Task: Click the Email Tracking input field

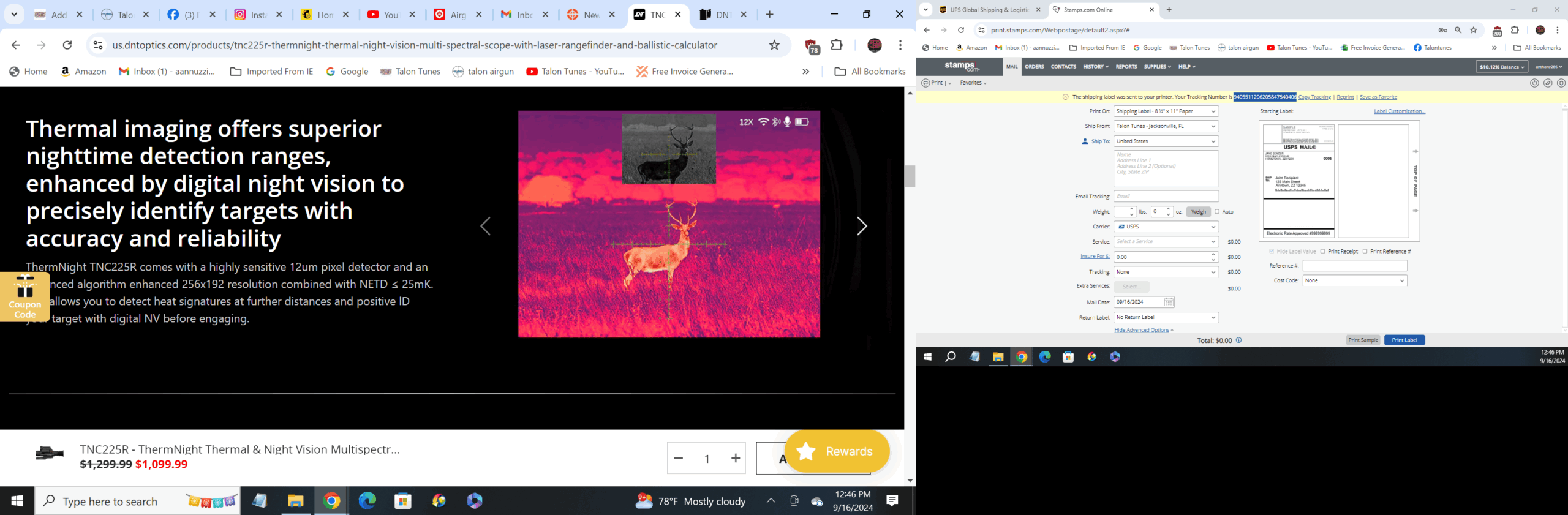Action: 1166,197
